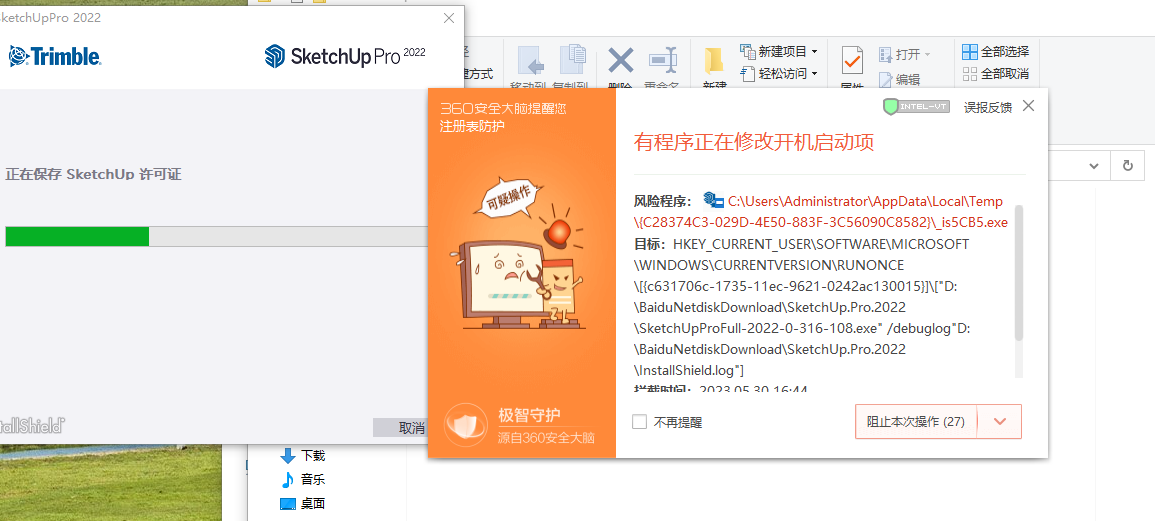
Task: Click the 取消 button in SketchUp installer
Action: click(x=401, y=428)
